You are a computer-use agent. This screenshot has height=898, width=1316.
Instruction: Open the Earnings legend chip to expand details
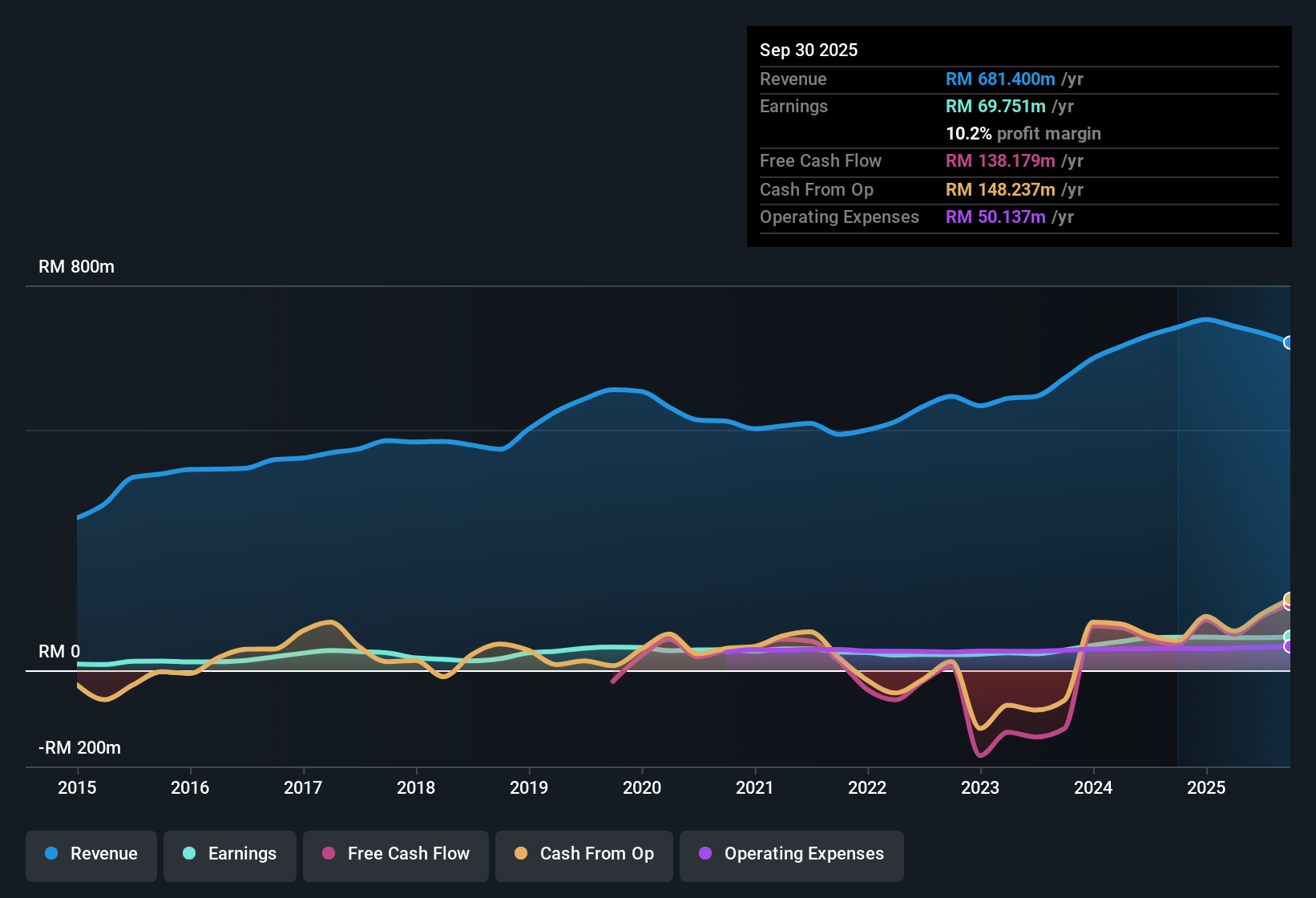(229, 854)
